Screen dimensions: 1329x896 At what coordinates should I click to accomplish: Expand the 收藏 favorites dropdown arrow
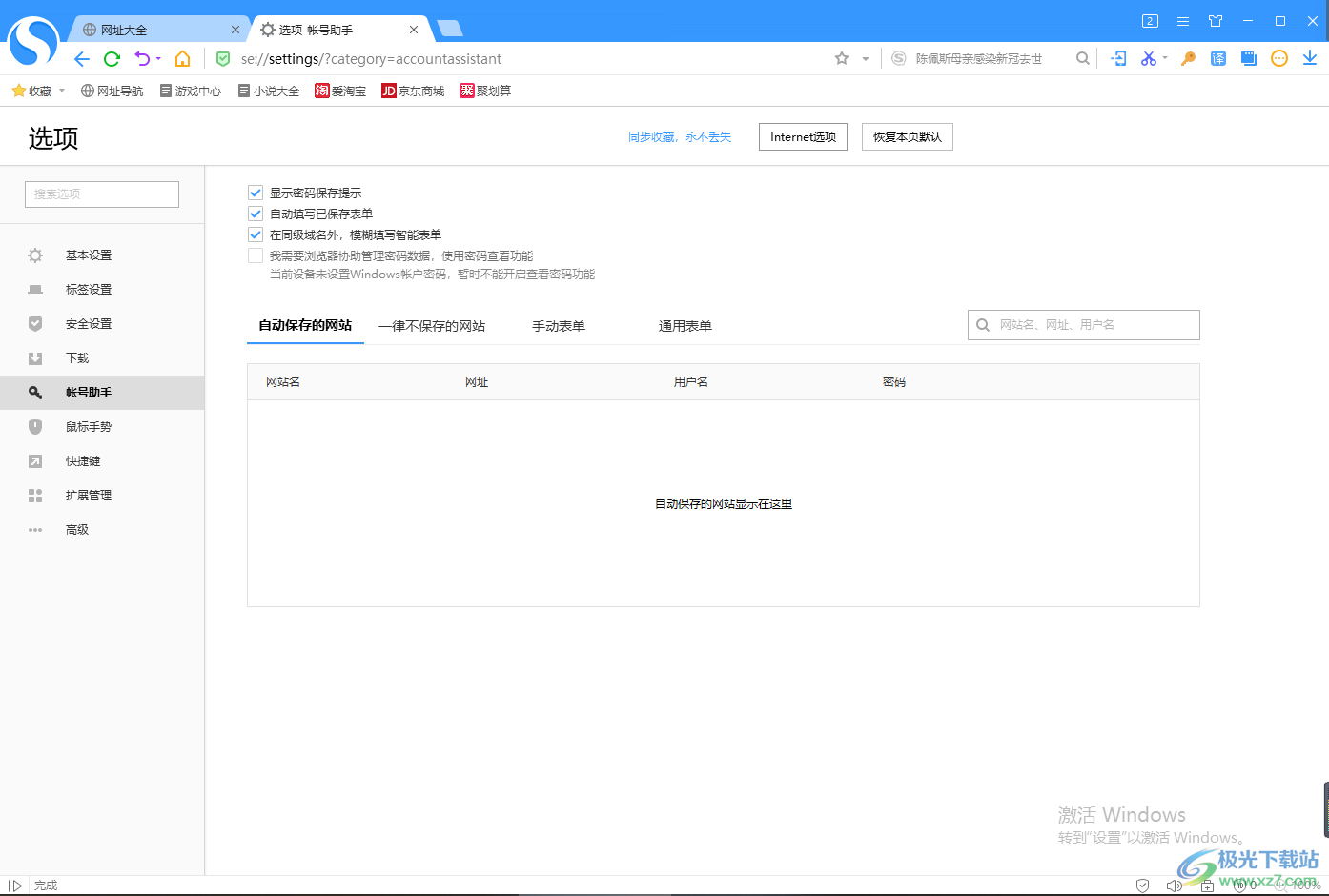click(x=62, y=91)
